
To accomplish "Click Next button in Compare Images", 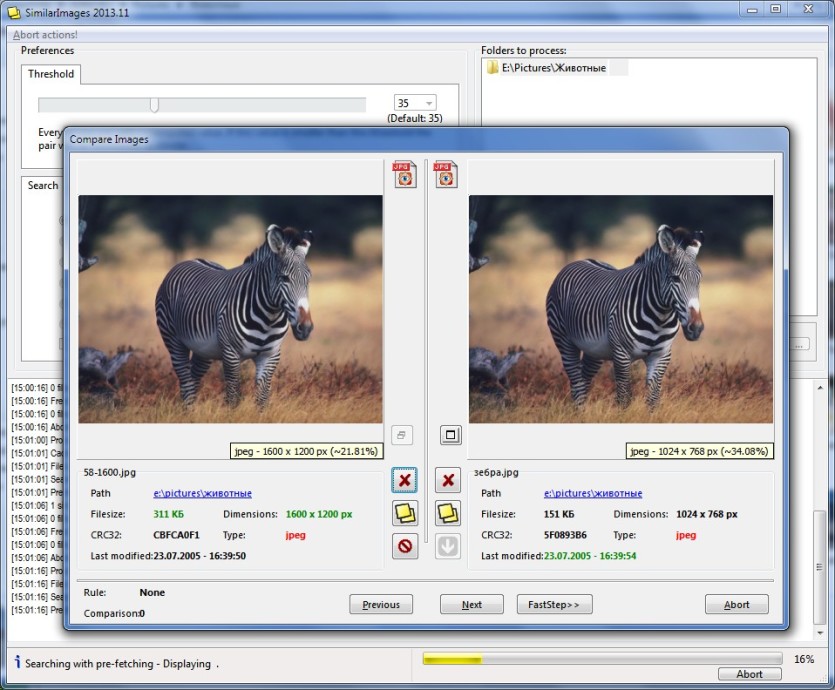I will pos(472,604).
